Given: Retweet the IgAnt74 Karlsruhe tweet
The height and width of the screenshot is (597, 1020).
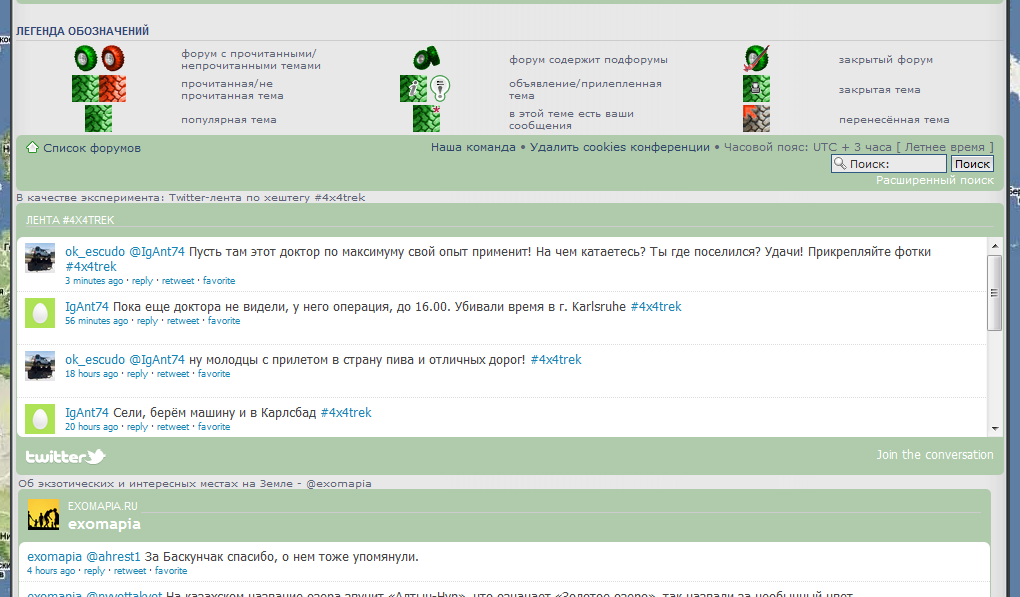Looking at the screenshot, I should [x=183, y=321].
